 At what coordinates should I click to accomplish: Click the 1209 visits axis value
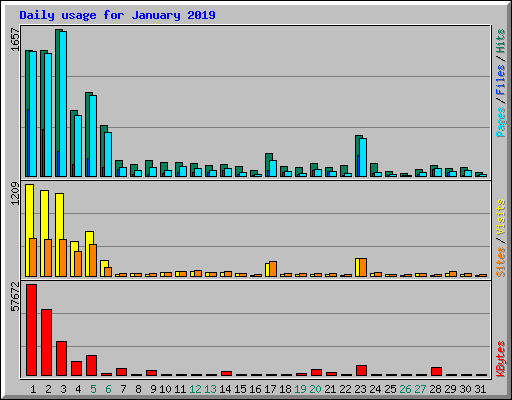coord(15,194)
